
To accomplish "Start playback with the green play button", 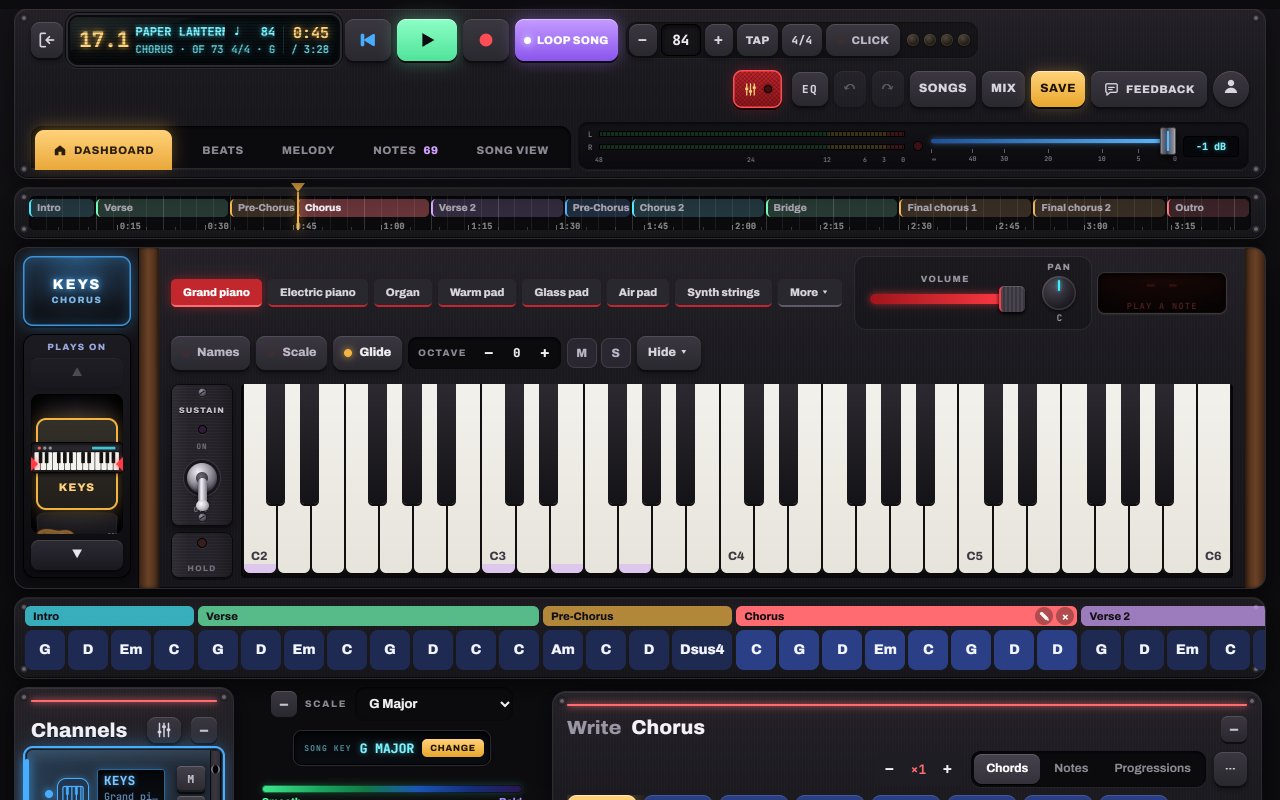I will click(x=427, y=40).
